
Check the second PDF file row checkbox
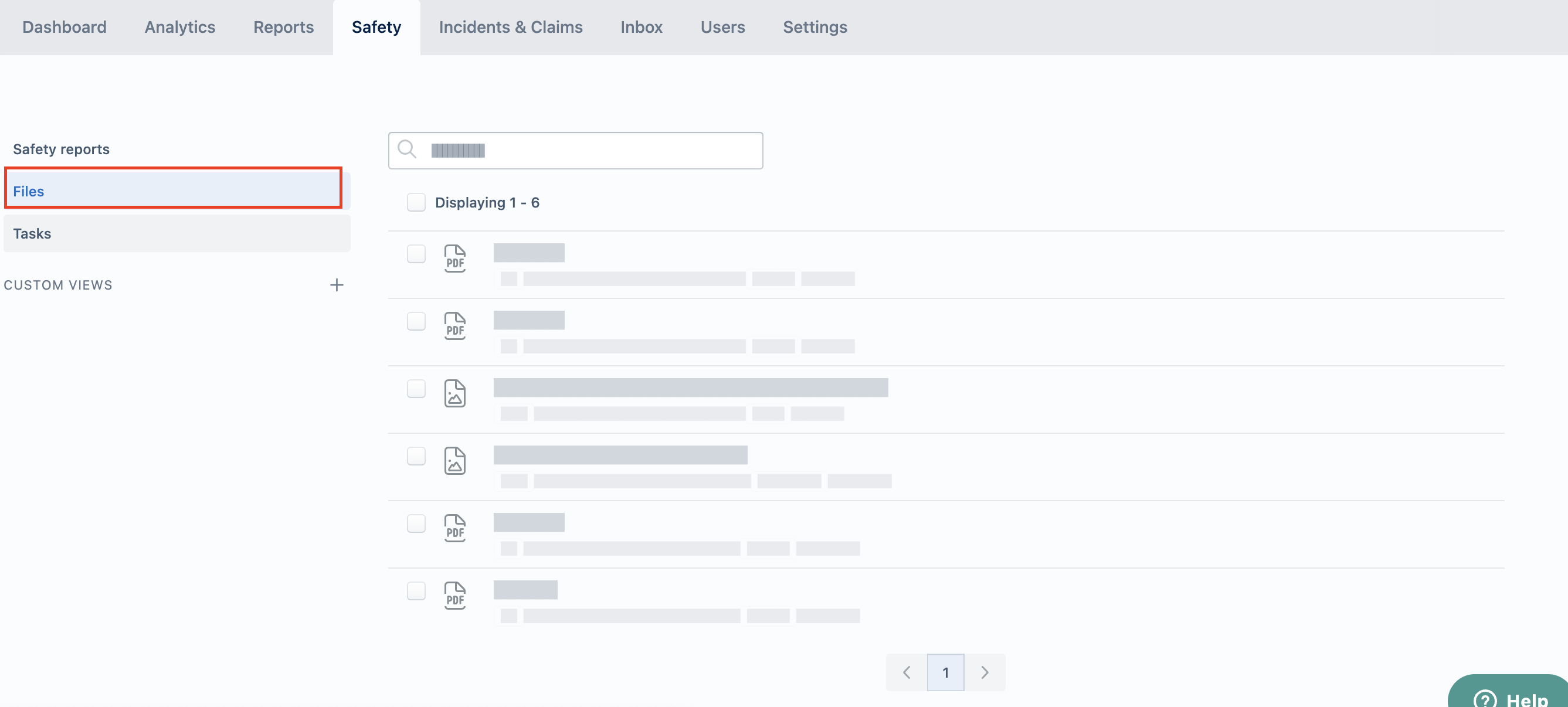pos(416,321)
